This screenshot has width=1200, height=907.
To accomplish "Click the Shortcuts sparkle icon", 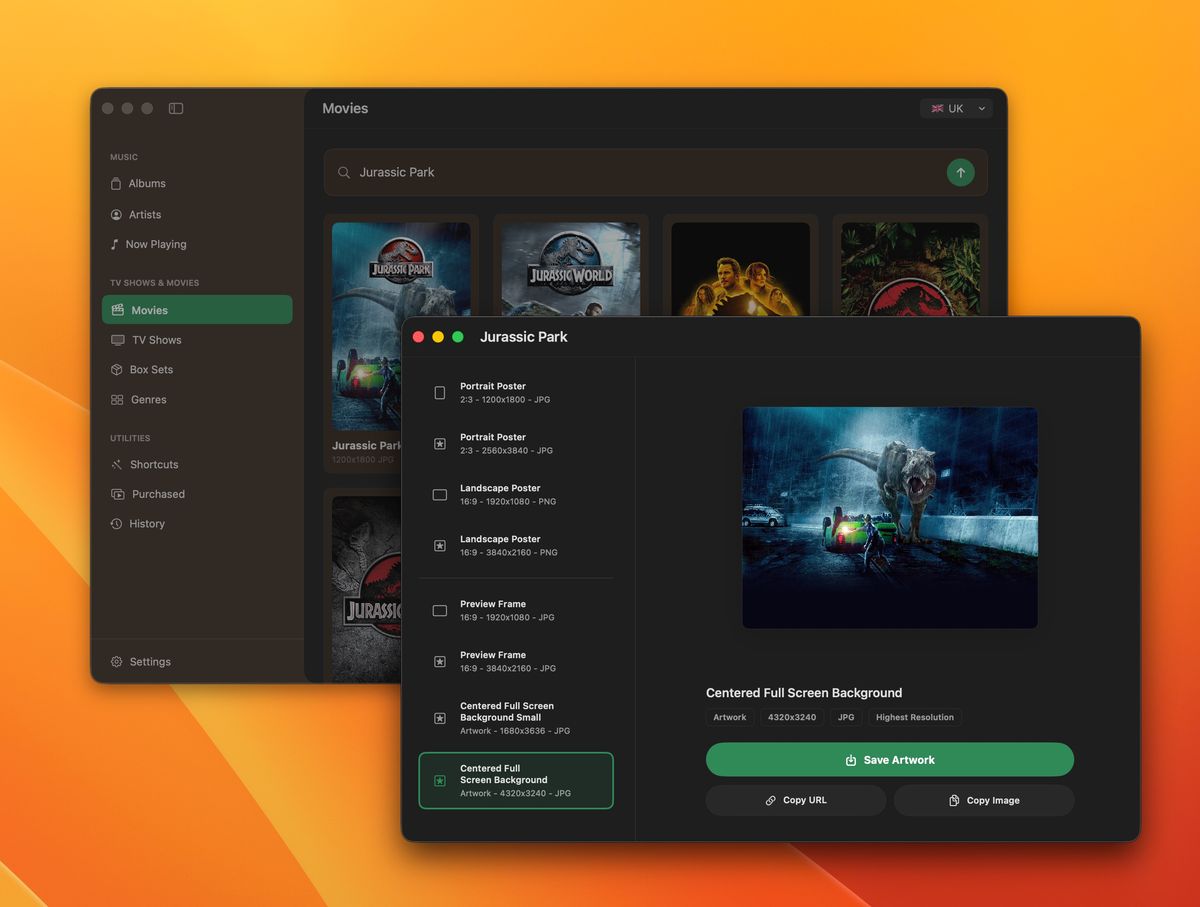I will (x=117, y=464).
